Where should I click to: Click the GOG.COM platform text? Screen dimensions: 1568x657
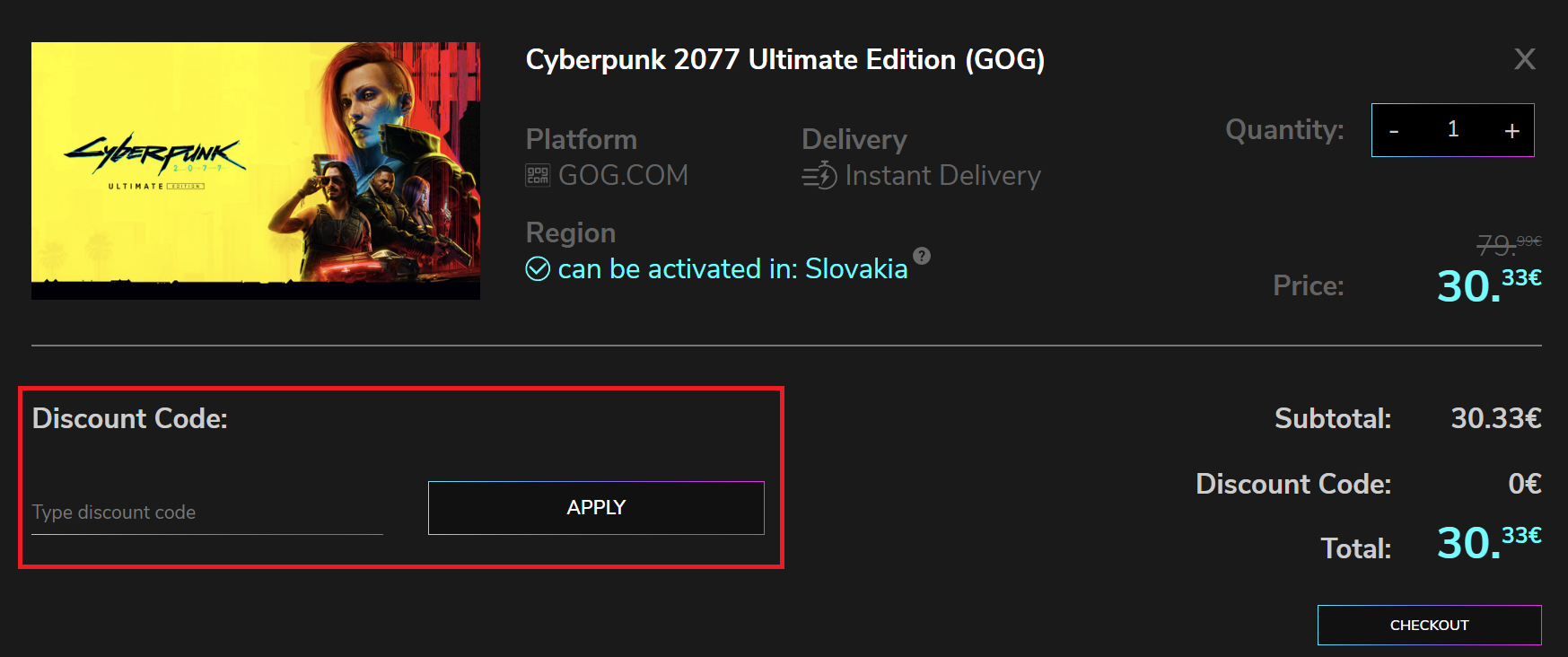(623, 175)
